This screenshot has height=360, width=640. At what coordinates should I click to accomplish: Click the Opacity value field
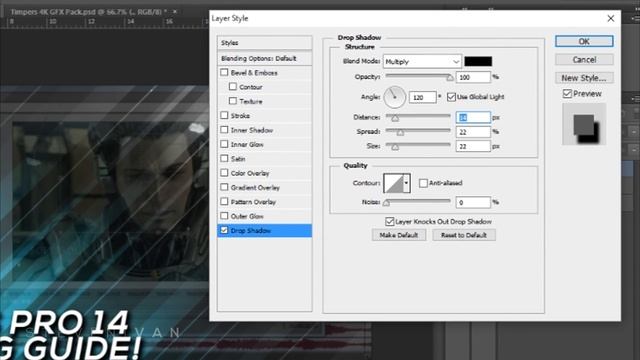[x=473, y=77]
